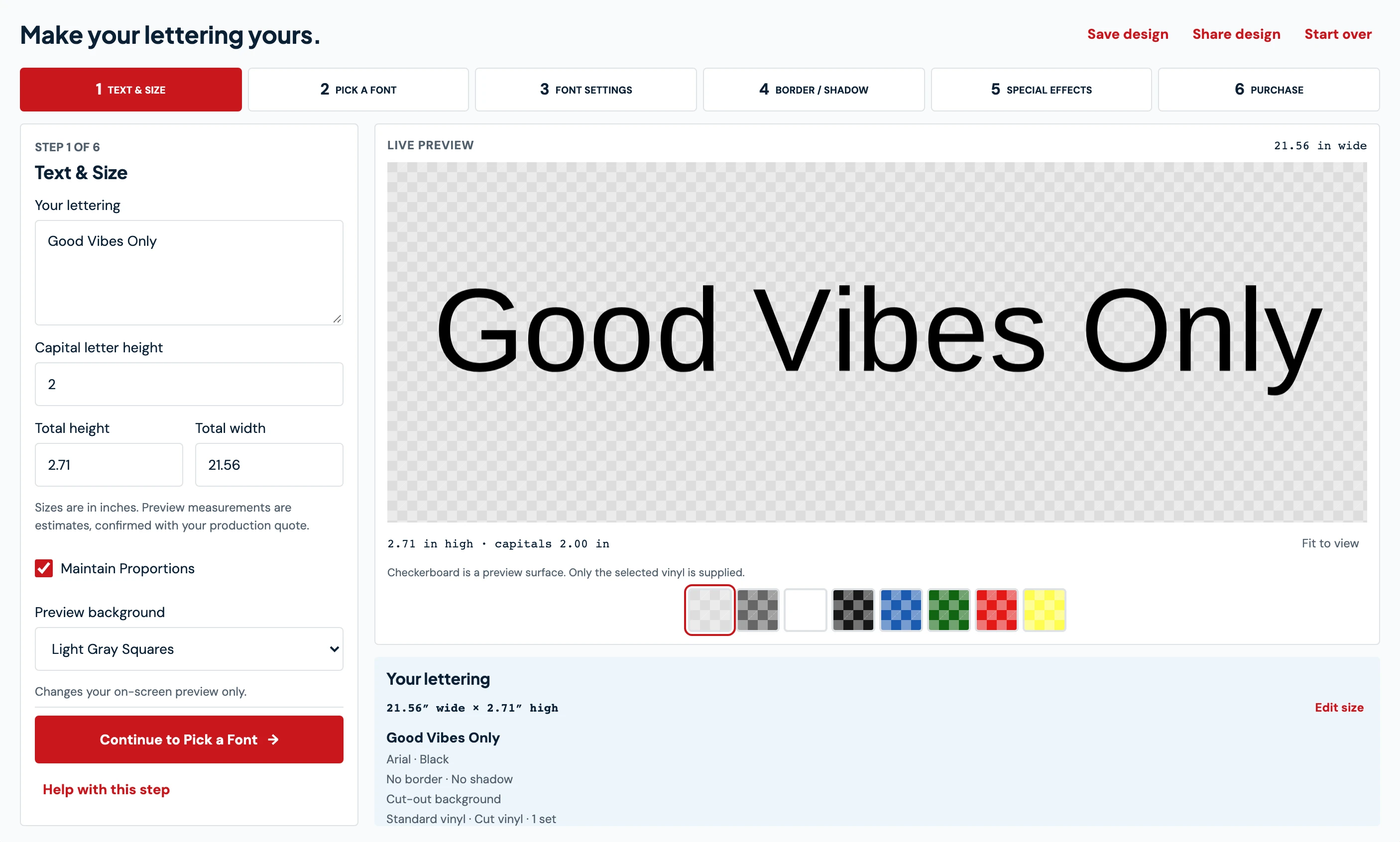1400x842 pixels.
Task: Choose the black checkerboard background swatch
Action: (x=853, y=610)
